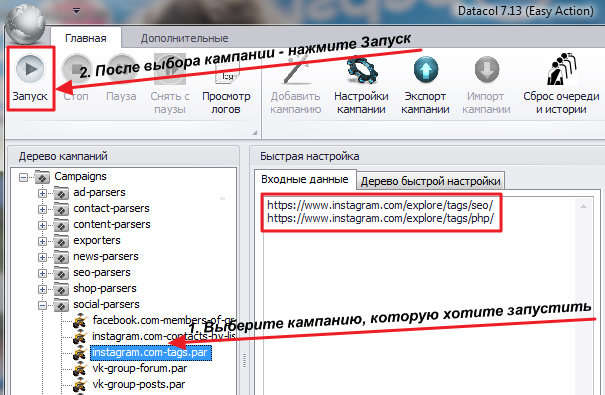Click the tags/php URL line
The height and width of the screenshot is (395, 605).
point(381,218)
